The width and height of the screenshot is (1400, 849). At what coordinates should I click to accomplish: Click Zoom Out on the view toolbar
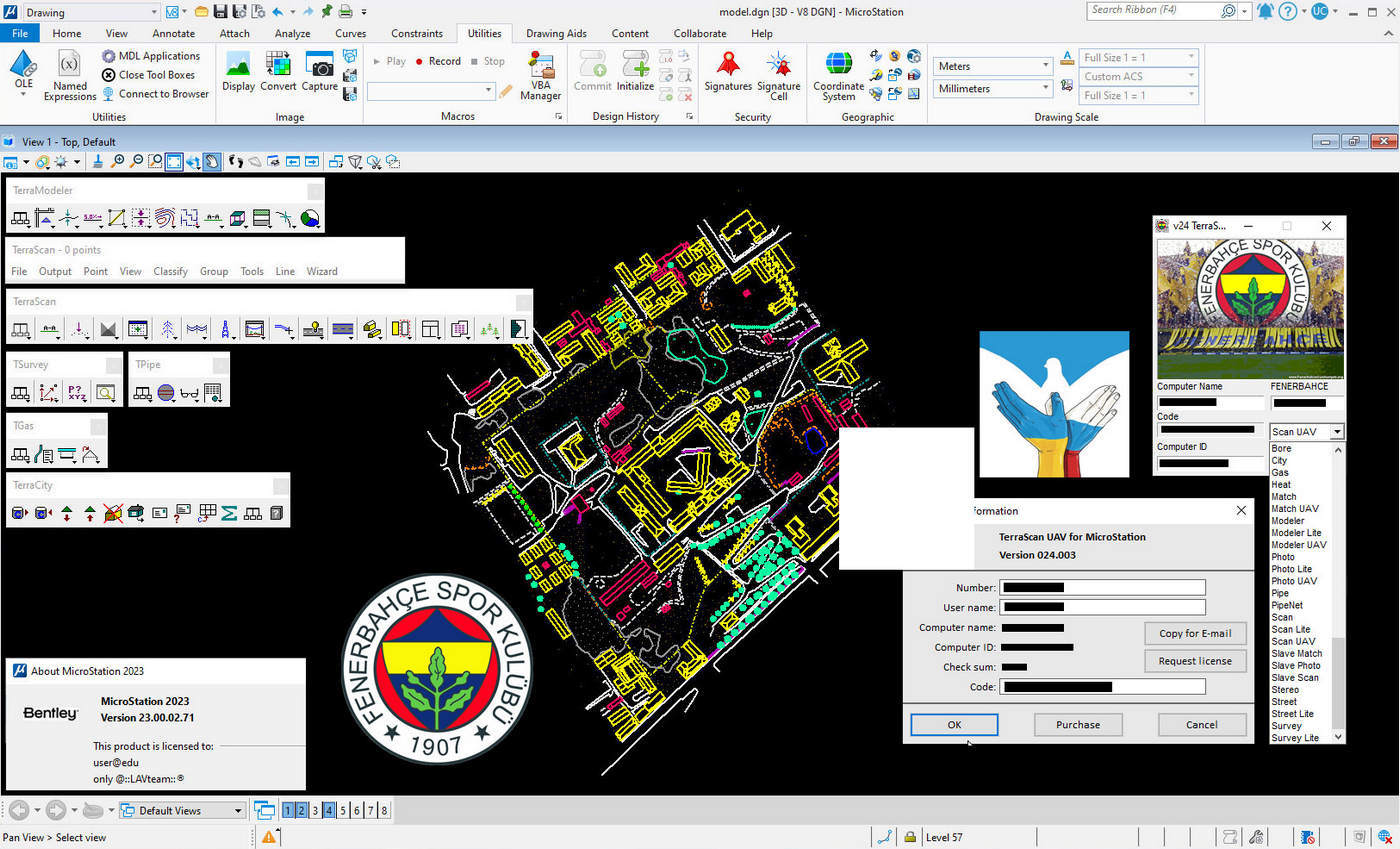tap(137, 161)
